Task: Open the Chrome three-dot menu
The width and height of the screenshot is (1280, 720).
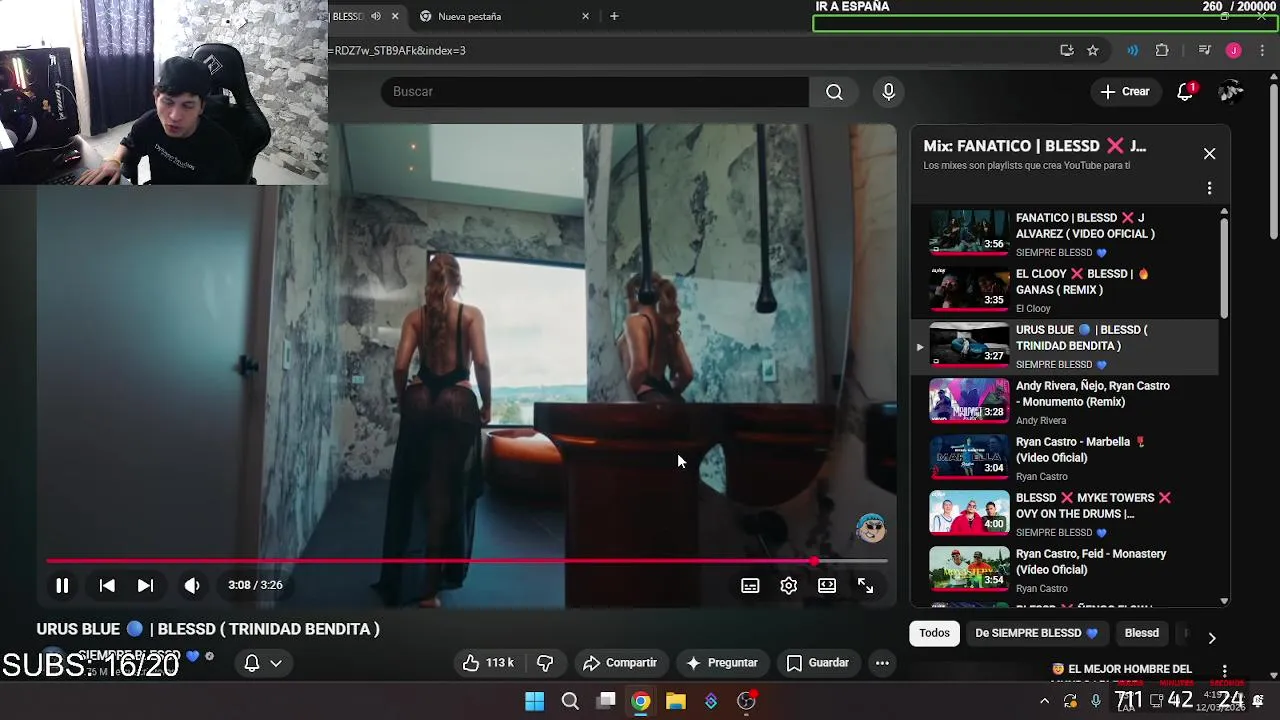Action: (x=1261, y=51)
